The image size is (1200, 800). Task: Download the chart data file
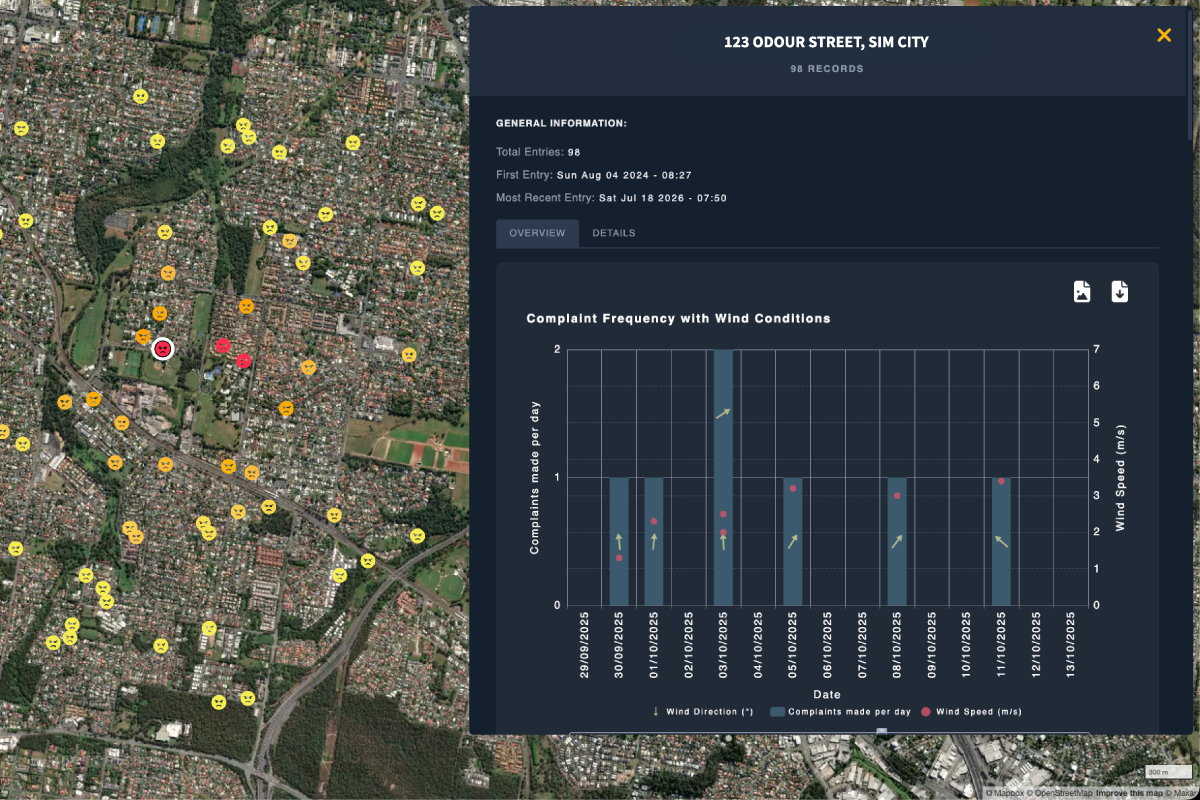1120,292
